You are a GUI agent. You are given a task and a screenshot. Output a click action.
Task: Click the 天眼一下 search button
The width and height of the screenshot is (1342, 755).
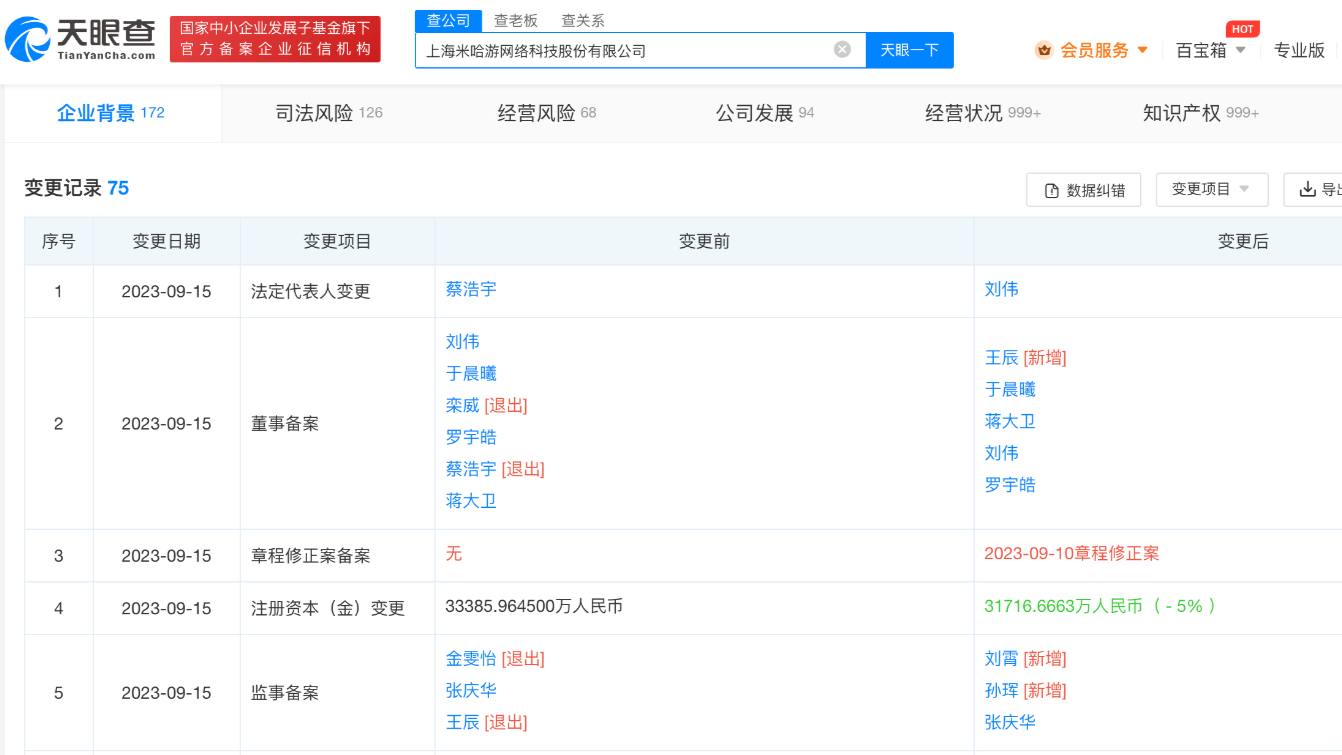pos(909,50)
